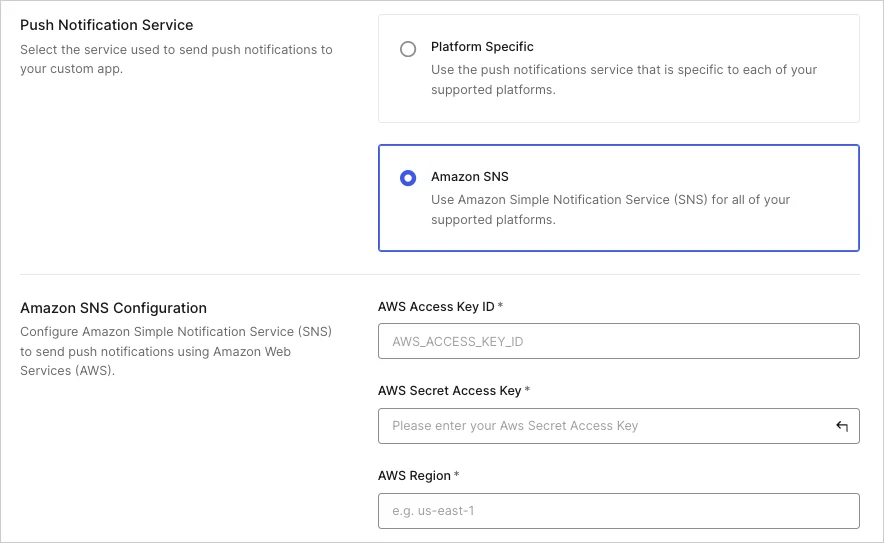Screen dimensions: 884x543
Task: Select the Platform Specific radio button
Action: [408, 49]
